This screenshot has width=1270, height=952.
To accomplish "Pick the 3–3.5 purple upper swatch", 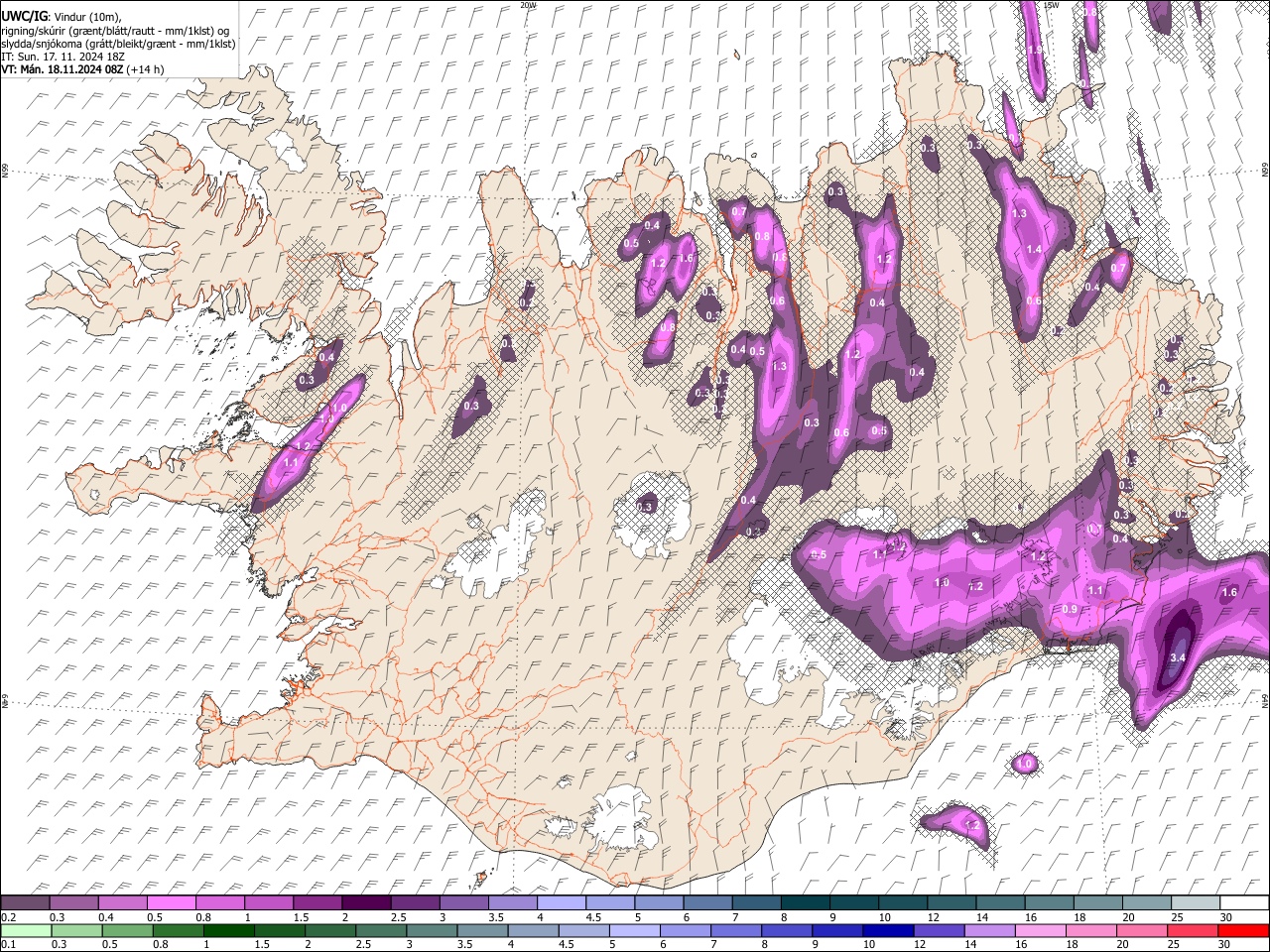I will coord(464,902).
